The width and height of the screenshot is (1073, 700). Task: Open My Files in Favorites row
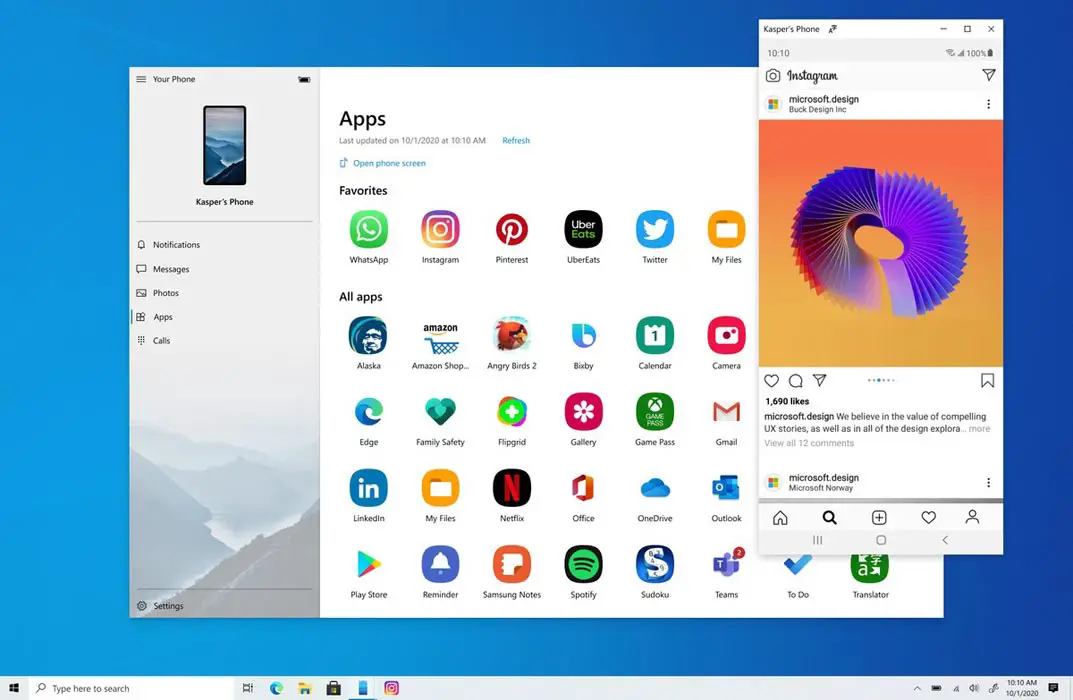726,229
